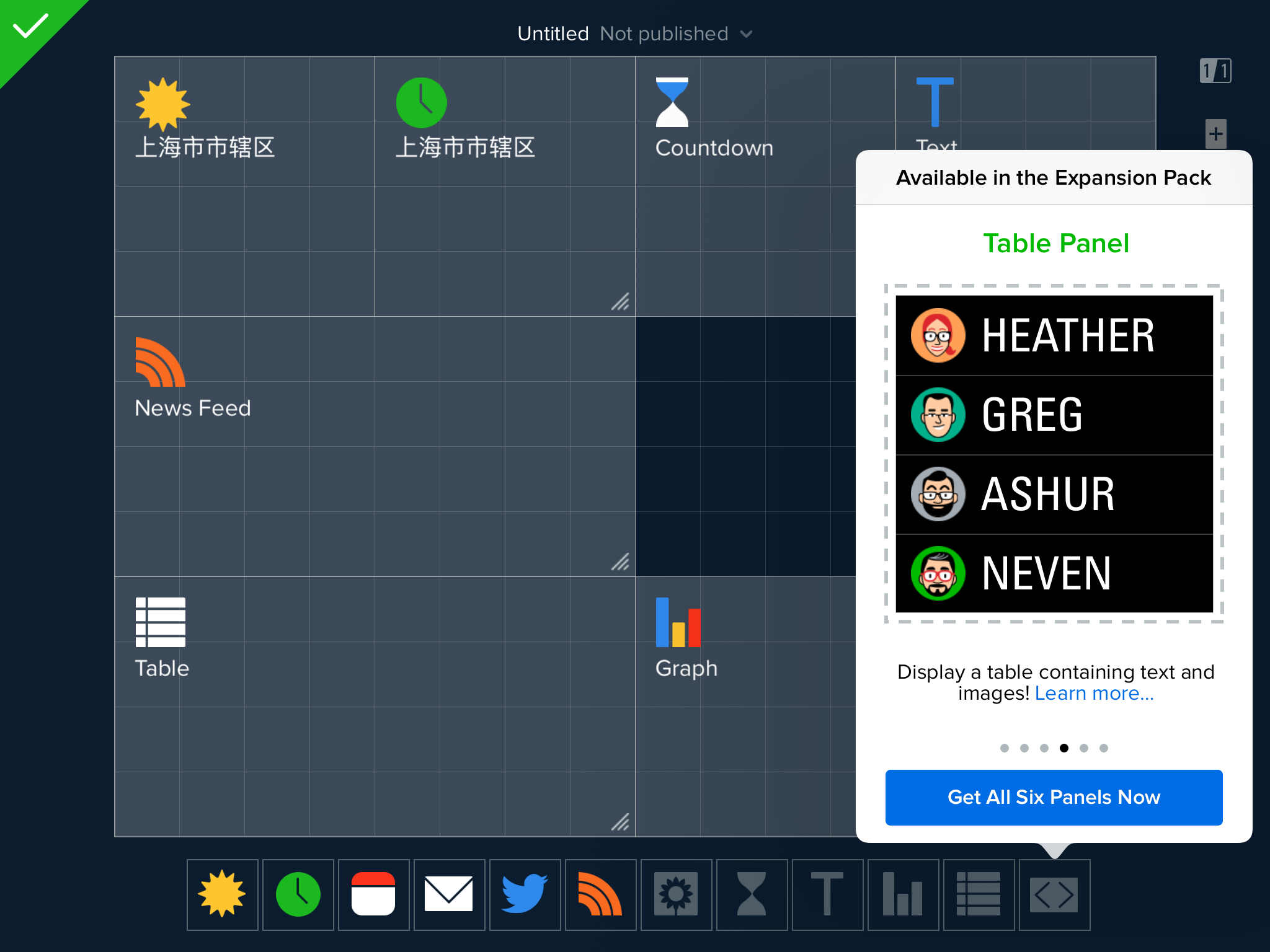Add a Calendar panel from bottom toolbar

pos(373,894)
